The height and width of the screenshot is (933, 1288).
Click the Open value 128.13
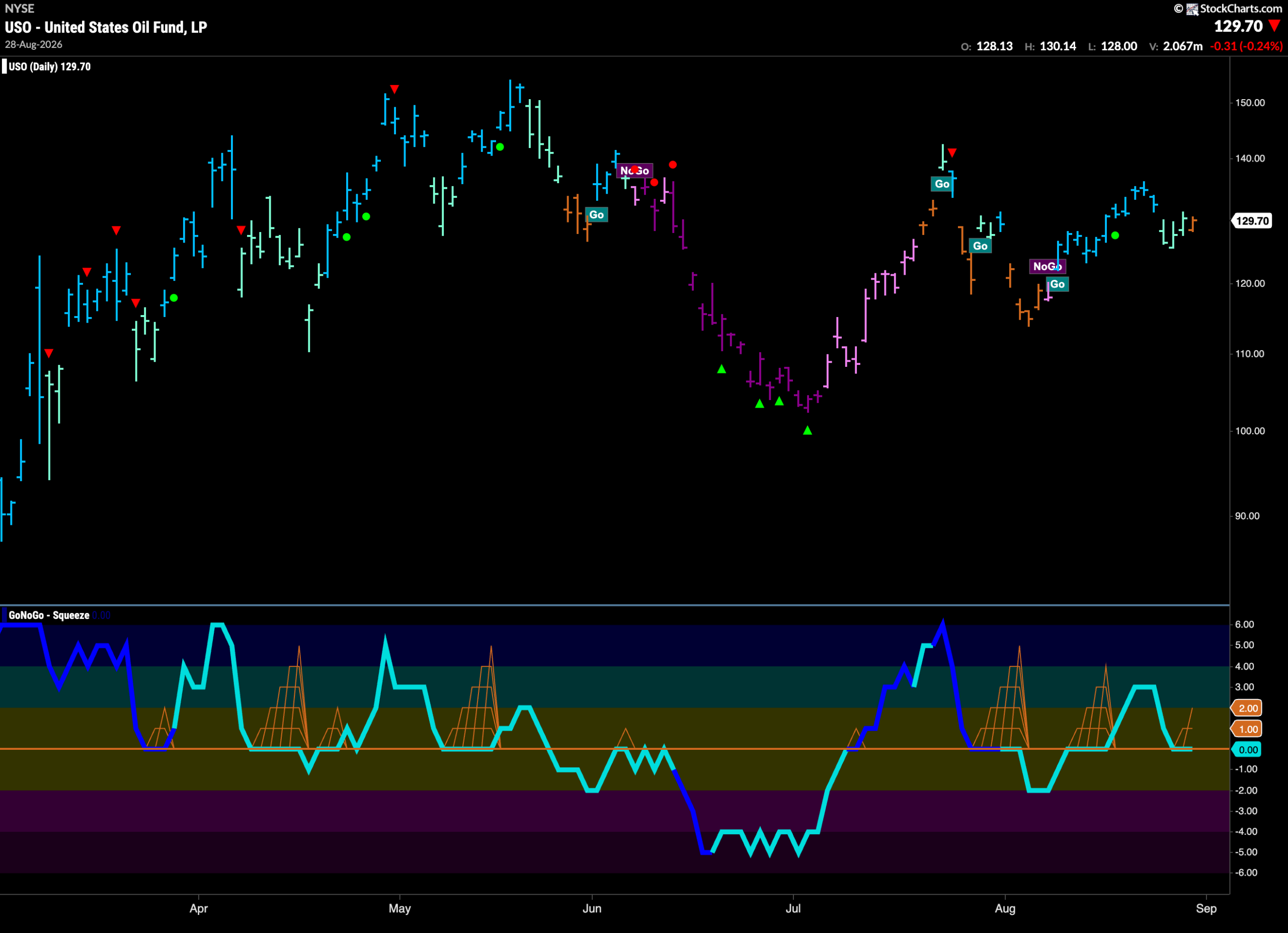tap(994, 46)
